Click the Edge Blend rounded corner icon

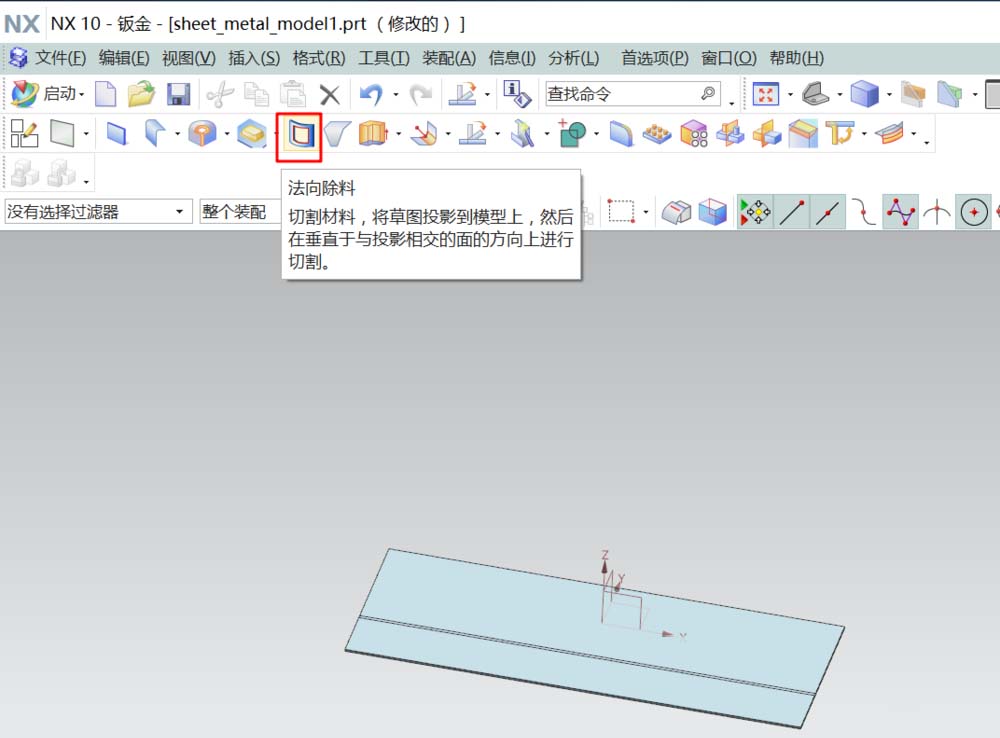[621, 134]
